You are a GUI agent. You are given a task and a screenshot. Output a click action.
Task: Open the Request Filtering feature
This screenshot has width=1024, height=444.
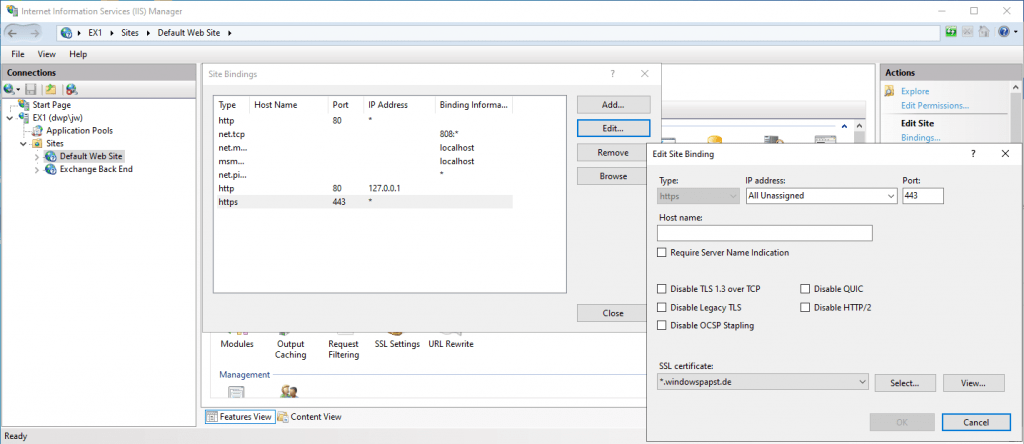pyautogui.click(x=343, y=348)
